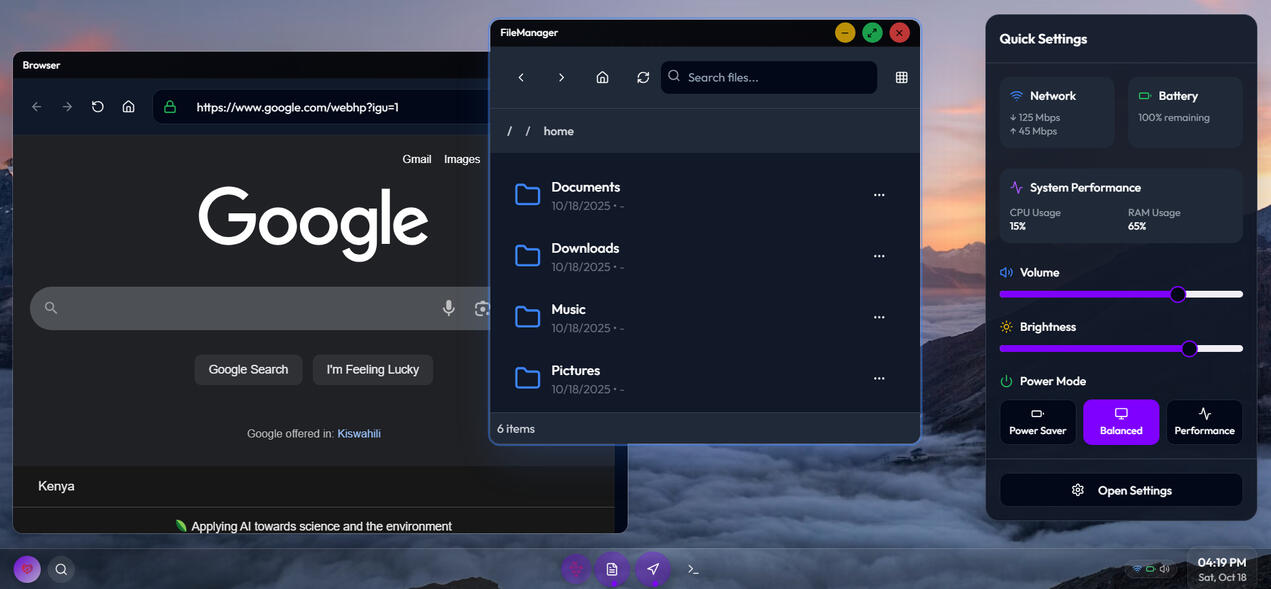Click the Network card in Quick Settings
The width and height of the screenshot is (1271, 589).
coord(1057,112)
